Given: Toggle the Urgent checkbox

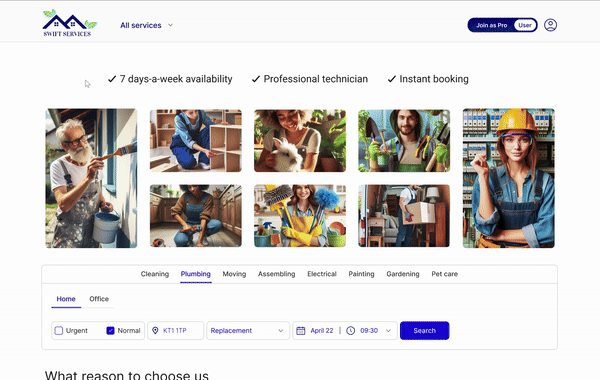Looking at the screenshot, I should 59,331.
